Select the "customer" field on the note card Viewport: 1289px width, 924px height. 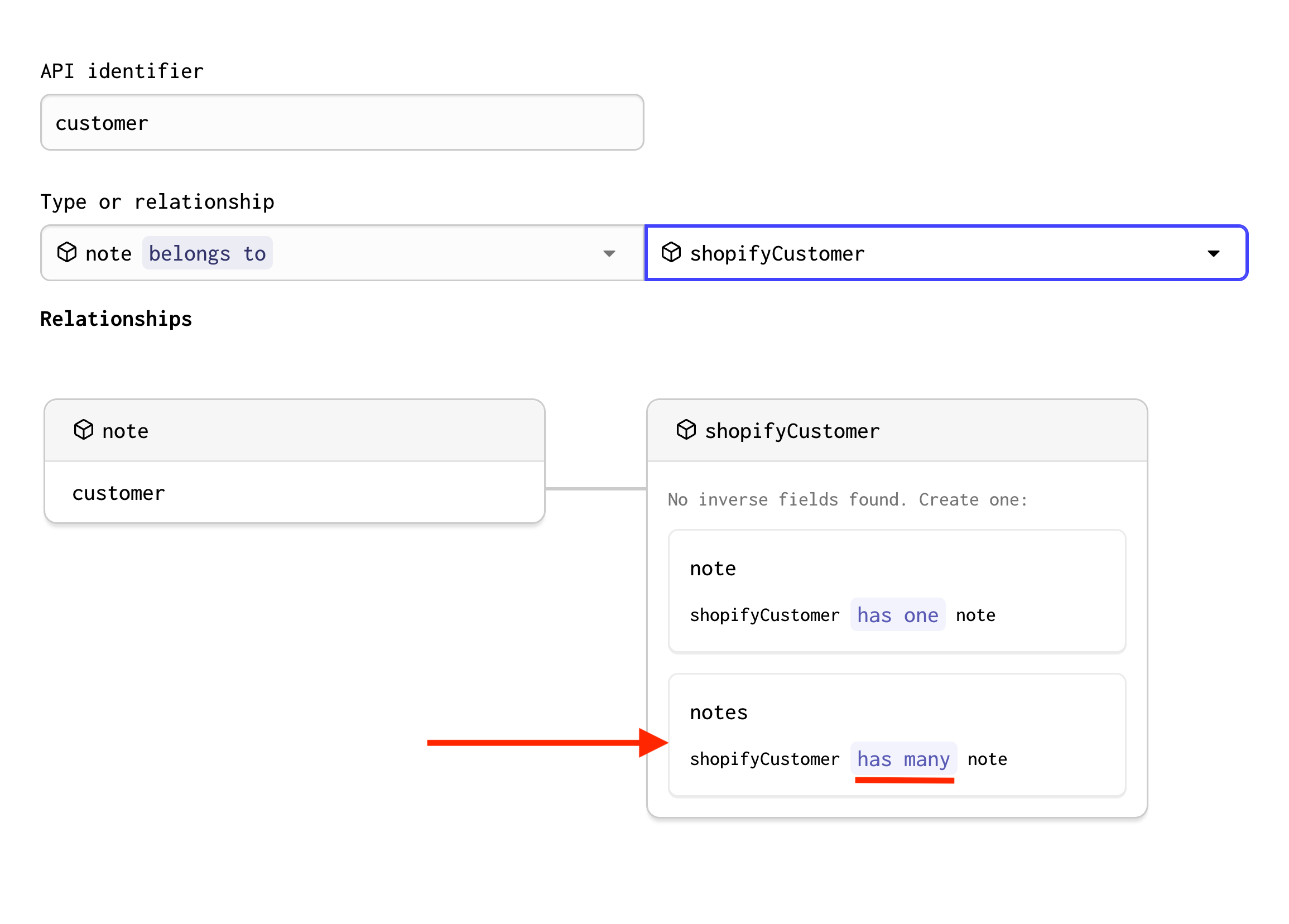(119, 492)
